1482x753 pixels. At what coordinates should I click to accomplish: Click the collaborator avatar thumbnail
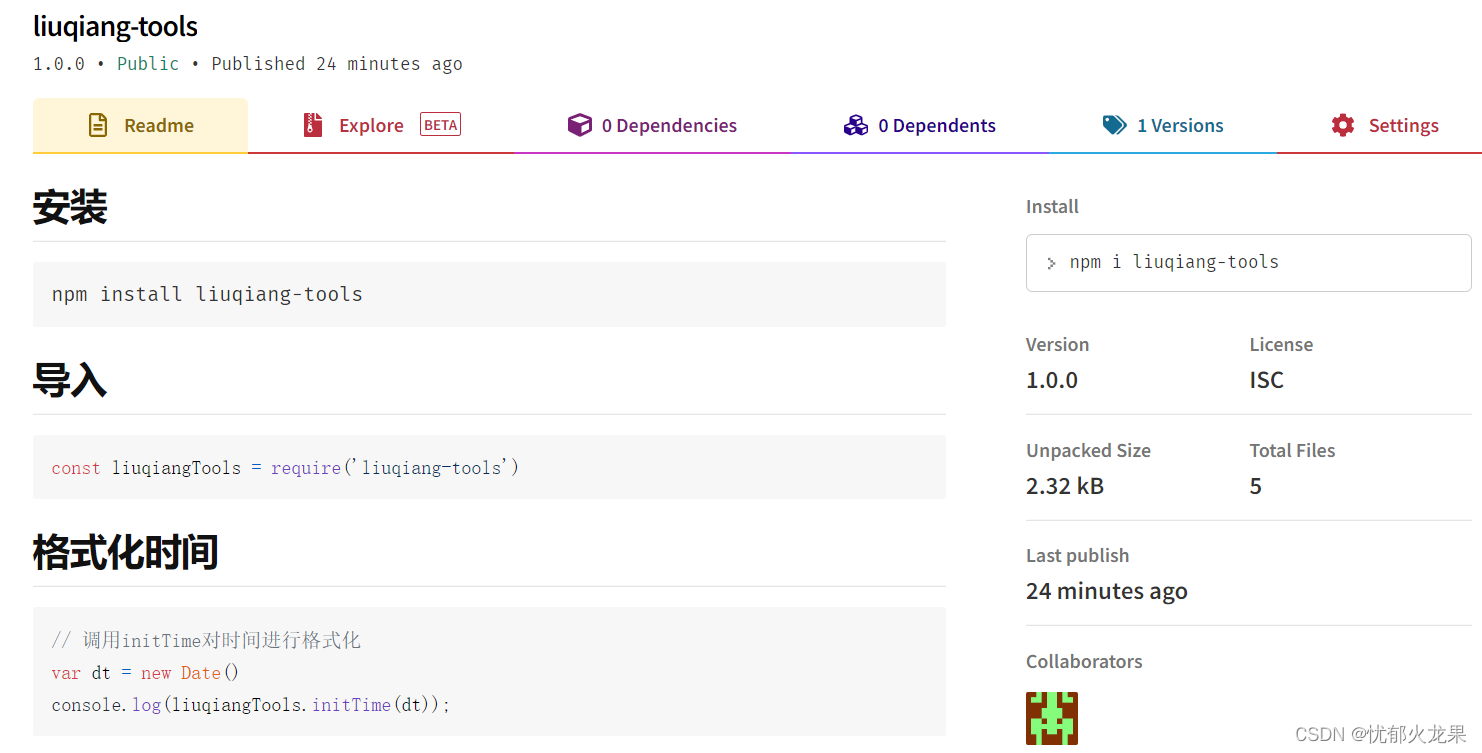[x=1052, y=718]
